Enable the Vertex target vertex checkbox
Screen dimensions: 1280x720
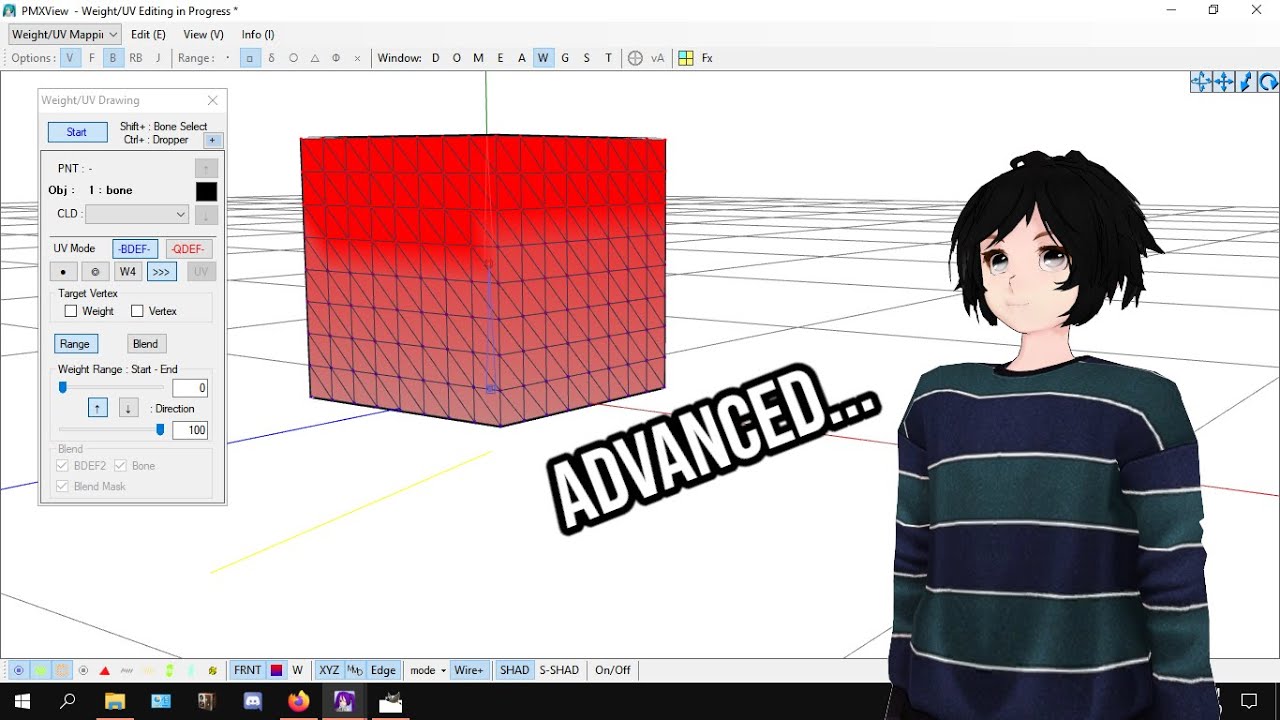(x=137, y=311)
